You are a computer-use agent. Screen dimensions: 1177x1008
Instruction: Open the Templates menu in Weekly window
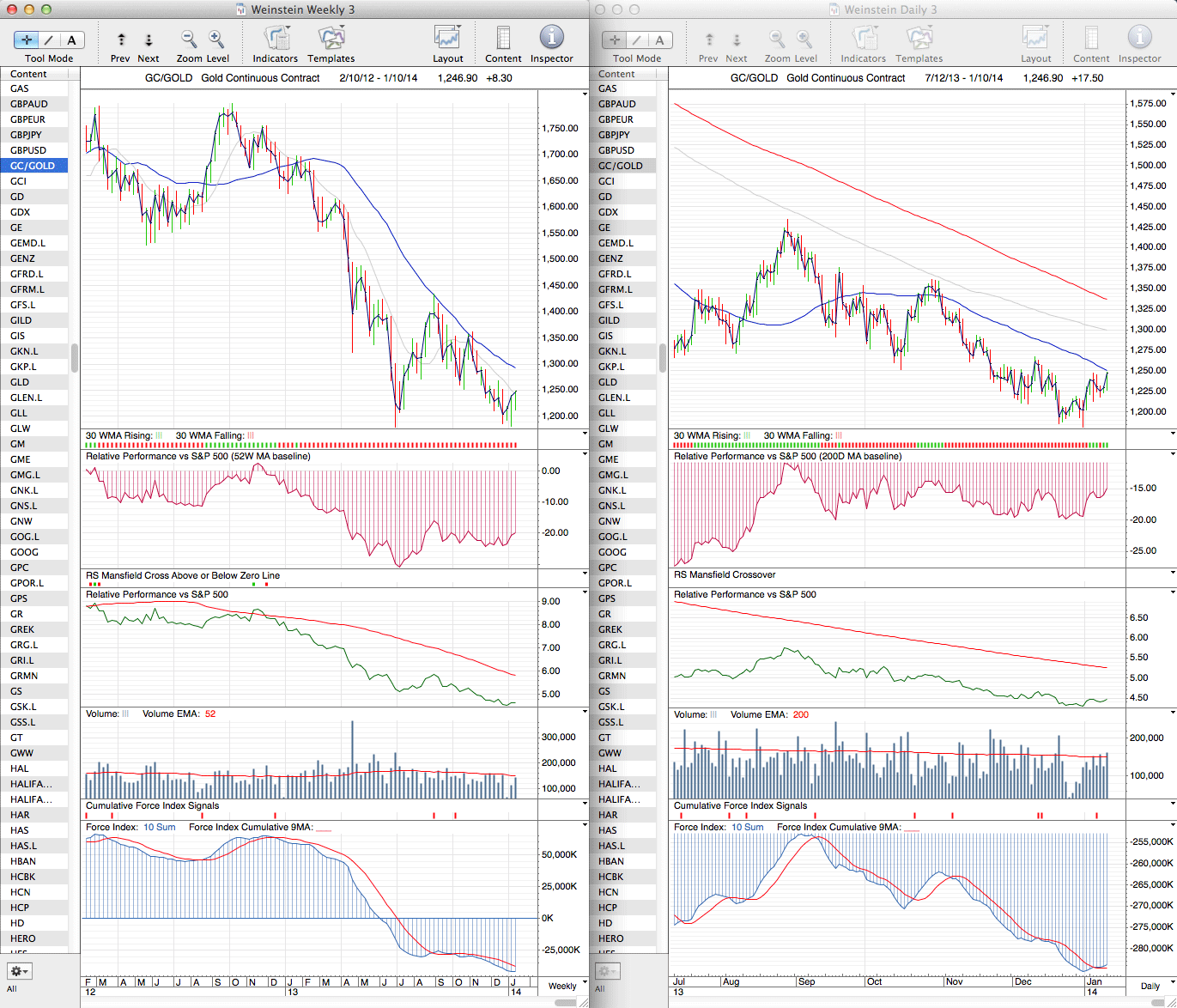point(331,39)
